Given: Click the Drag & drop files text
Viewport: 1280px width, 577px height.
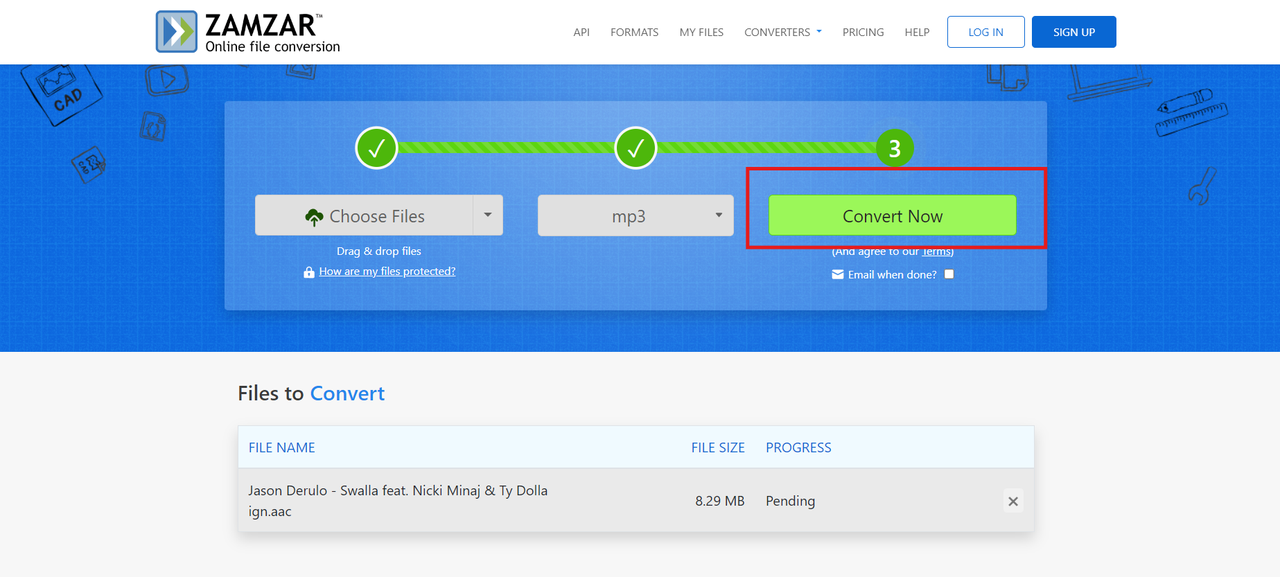Looking at the screenshot, I should 379,251.
